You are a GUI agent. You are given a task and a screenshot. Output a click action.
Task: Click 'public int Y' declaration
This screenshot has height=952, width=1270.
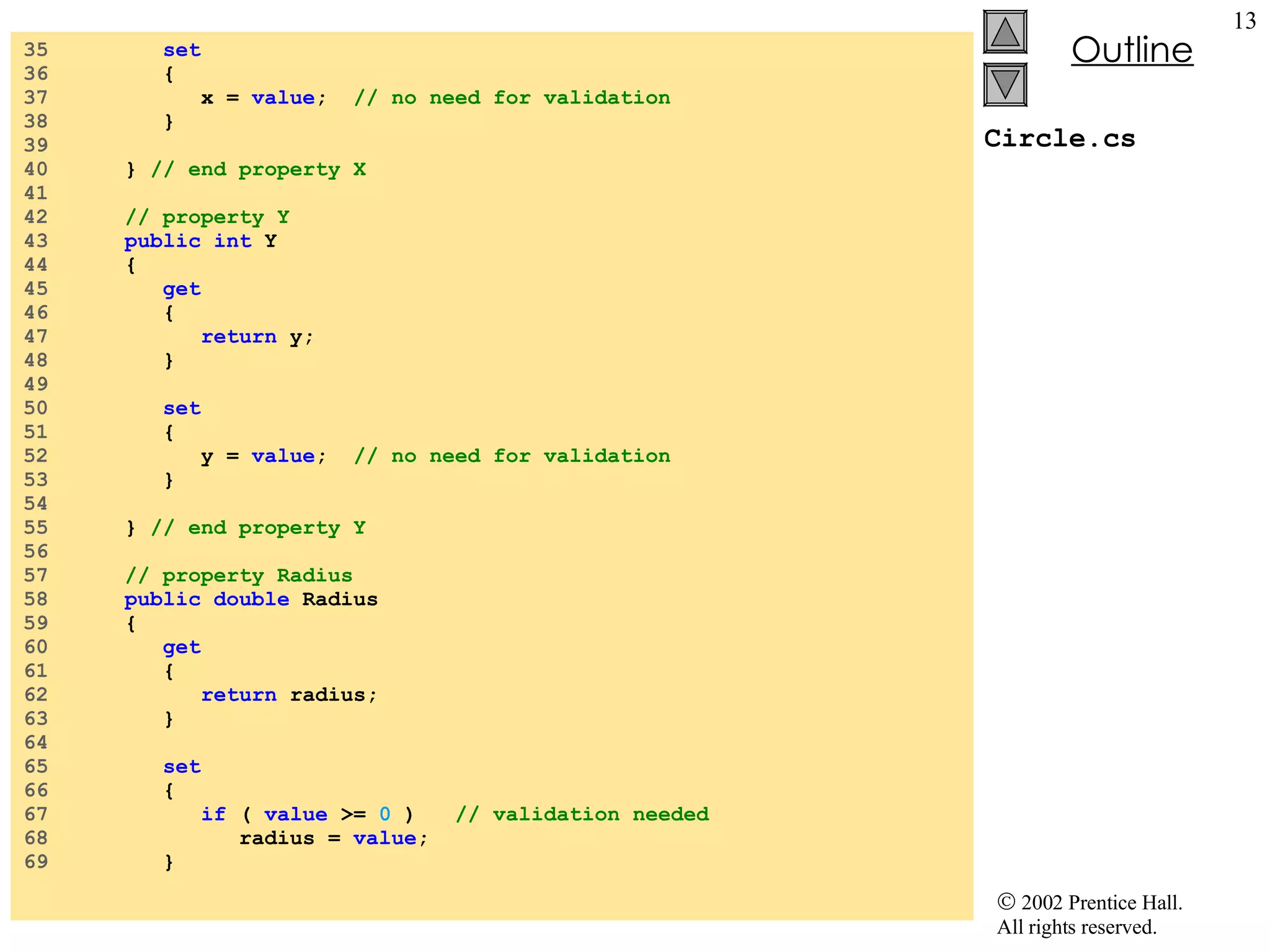click(x=200, y=241)
